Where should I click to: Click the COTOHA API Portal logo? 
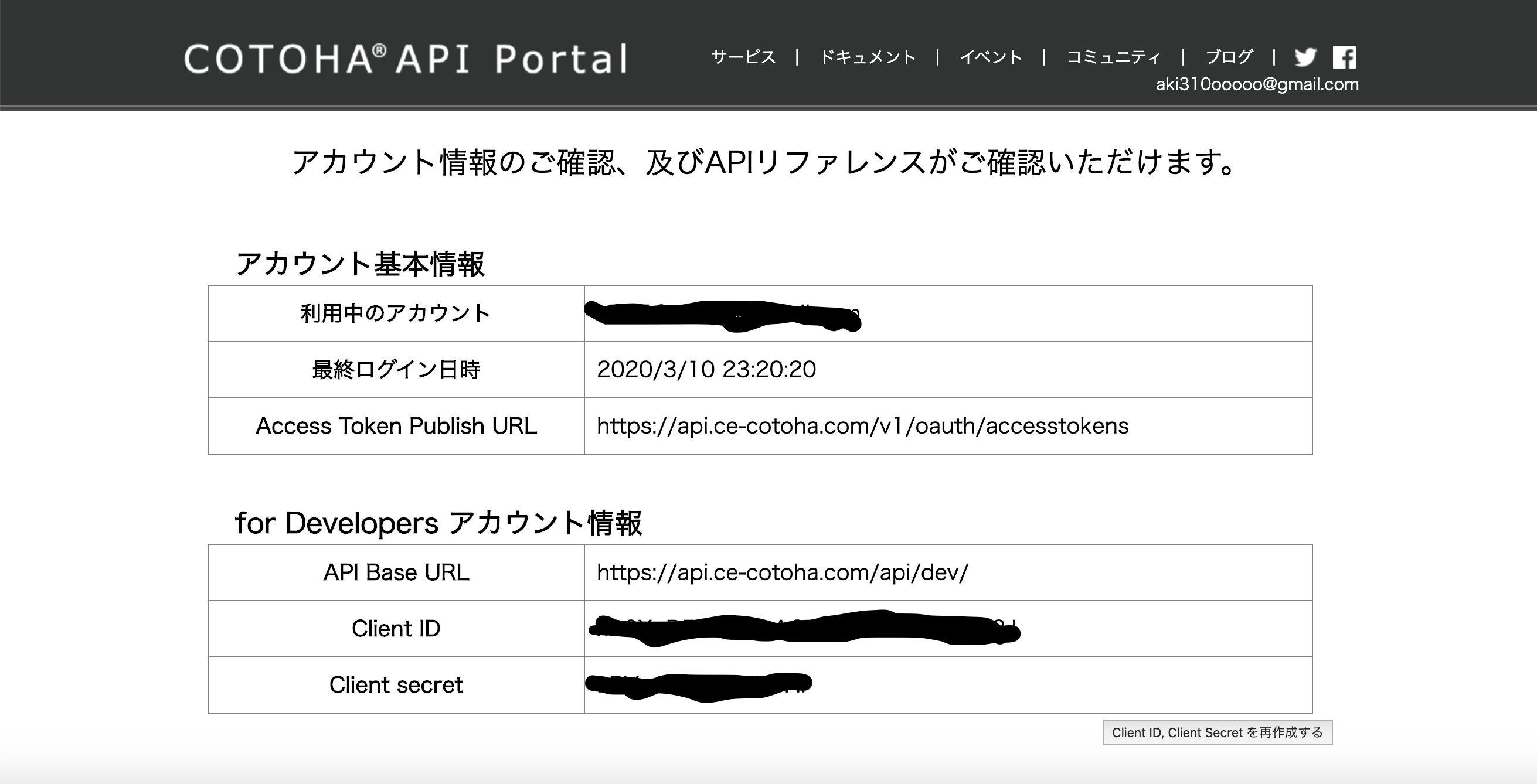(x=406, y=59)
